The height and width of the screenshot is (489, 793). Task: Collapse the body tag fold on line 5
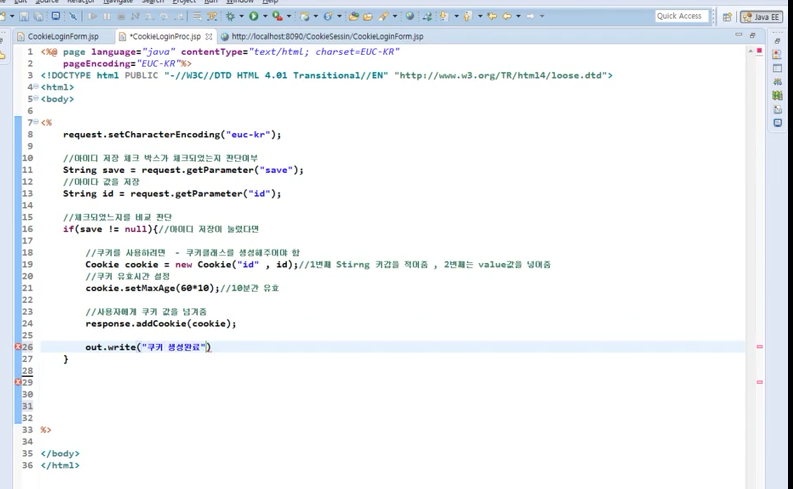[36, 98]
